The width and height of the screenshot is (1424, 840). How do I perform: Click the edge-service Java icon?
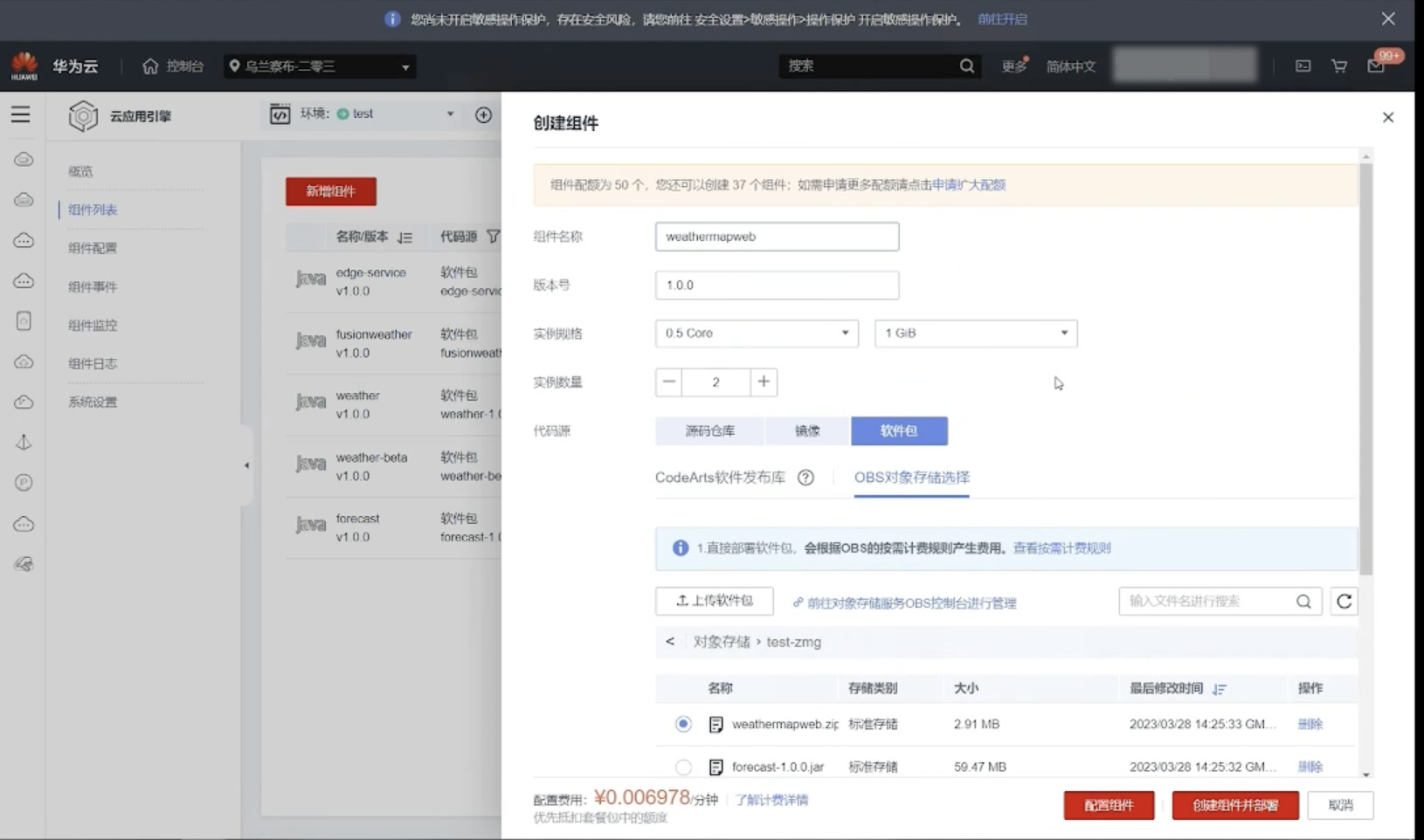[310, 280]
